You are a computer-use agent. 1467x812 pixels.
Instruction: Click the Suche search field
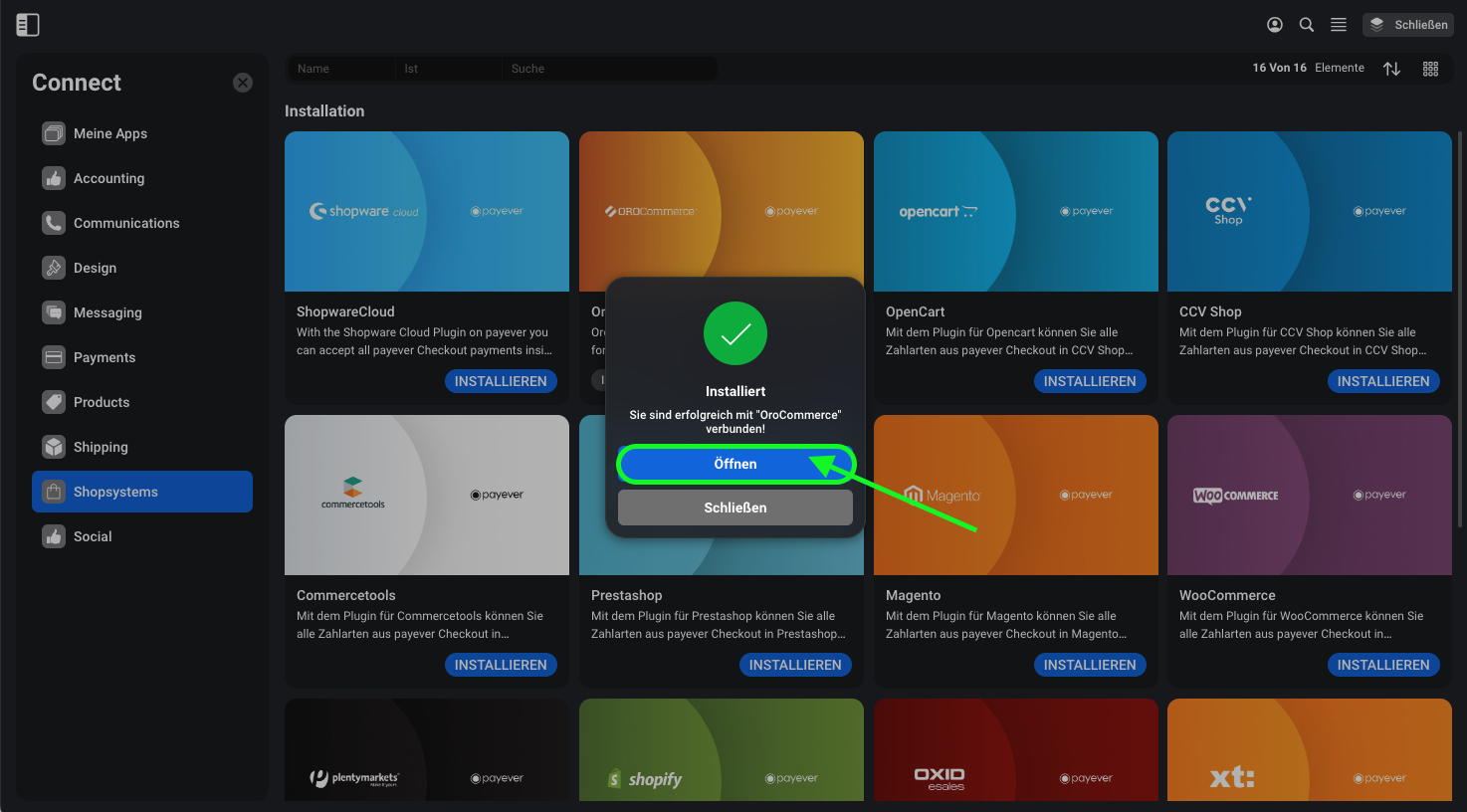[x=609, y=69]
